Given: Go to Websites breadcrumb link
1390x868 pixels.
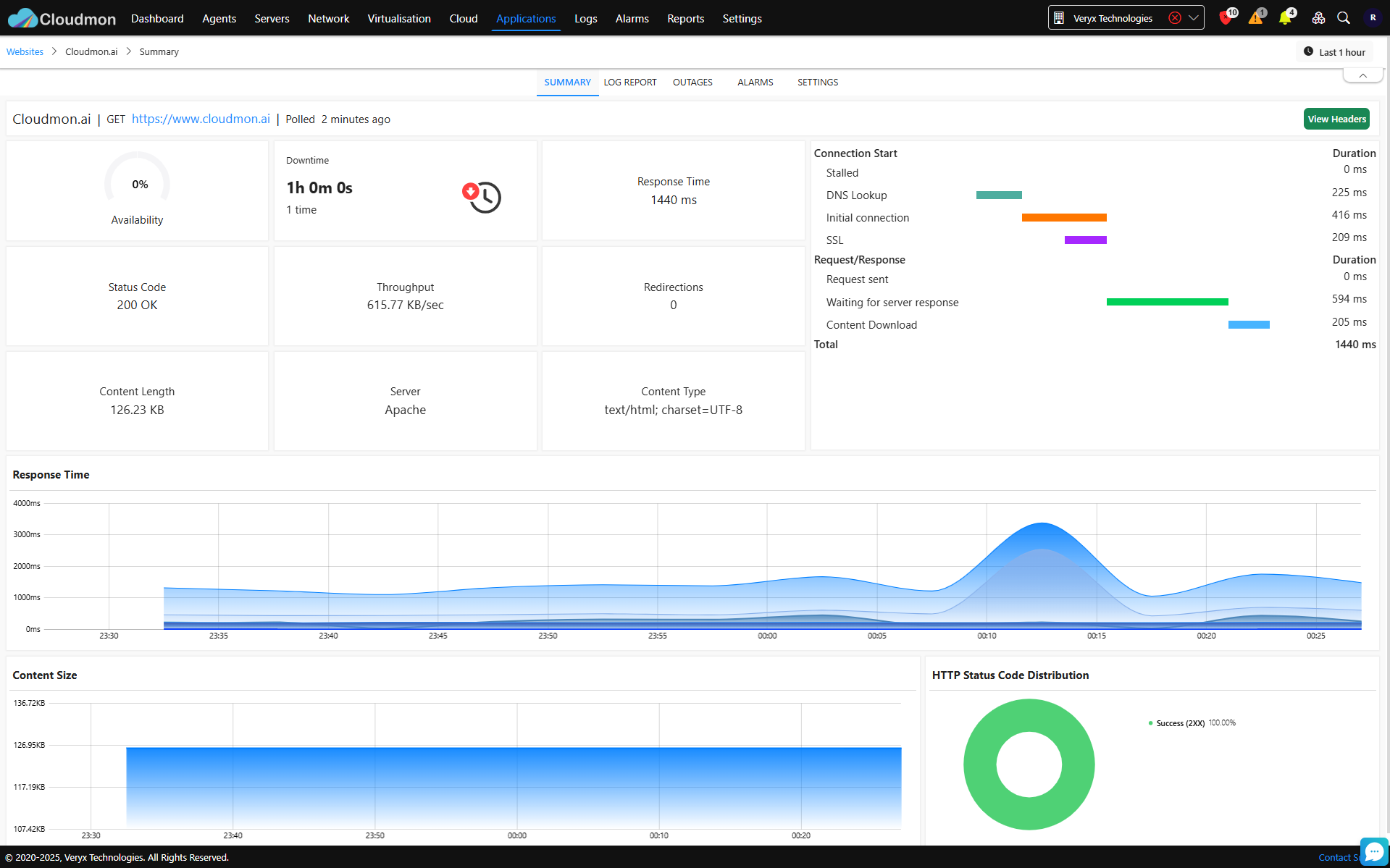Looking at the screenshot, I should [x=25, y=52].
